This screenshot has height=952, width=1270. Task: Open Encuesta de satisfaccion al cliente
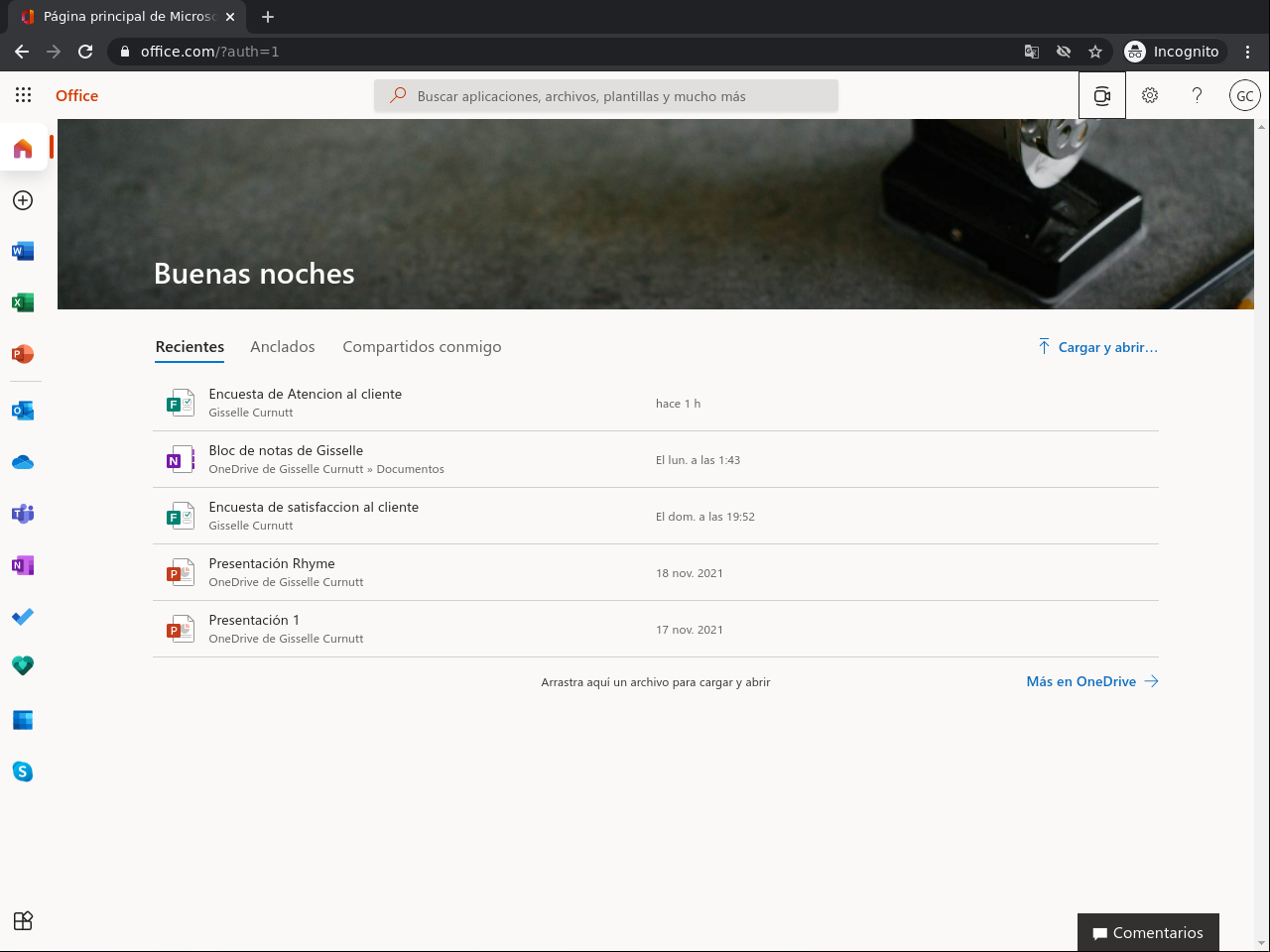point(656,516)
